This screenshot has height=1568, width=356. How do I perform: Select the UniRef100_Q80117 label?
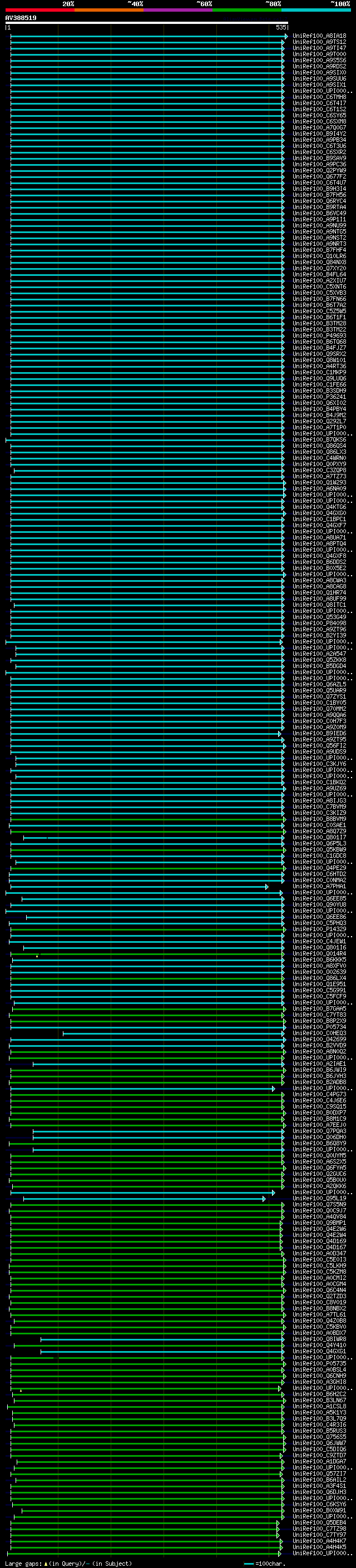pos(319,838)
